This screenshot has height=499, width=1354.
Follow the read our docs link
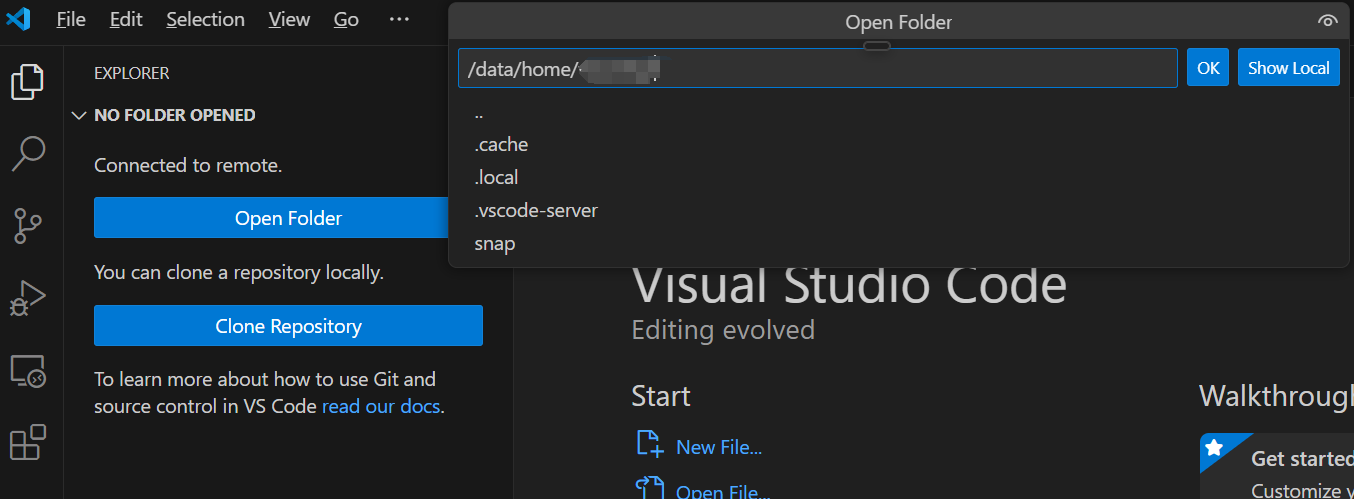(381, 407)
